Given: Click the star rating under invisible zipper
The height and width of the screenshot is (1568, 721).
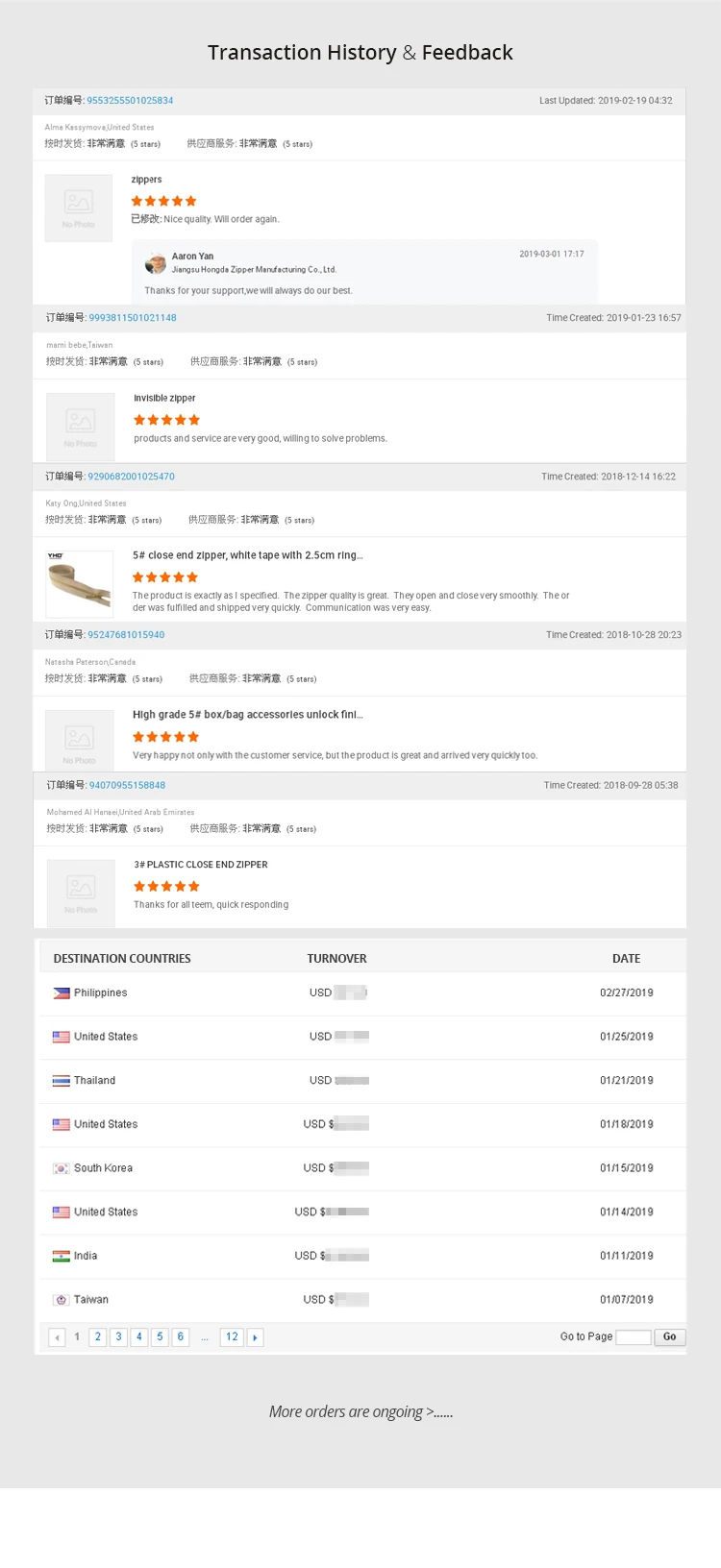Looking at the screenshot, I should click(166, 420).
